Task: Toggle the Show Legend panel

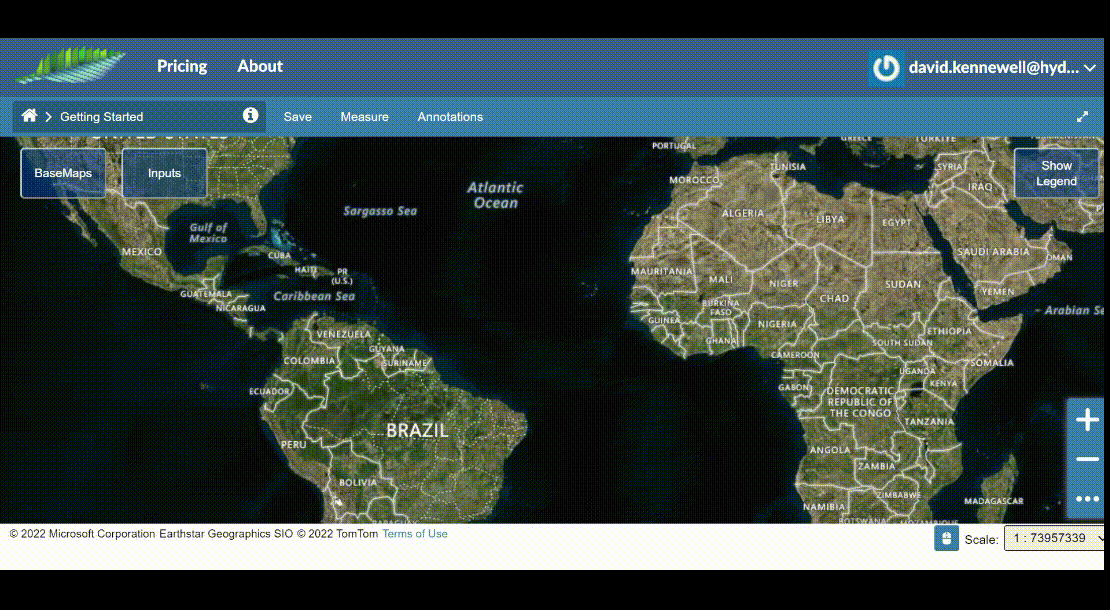Action: 1056,173
